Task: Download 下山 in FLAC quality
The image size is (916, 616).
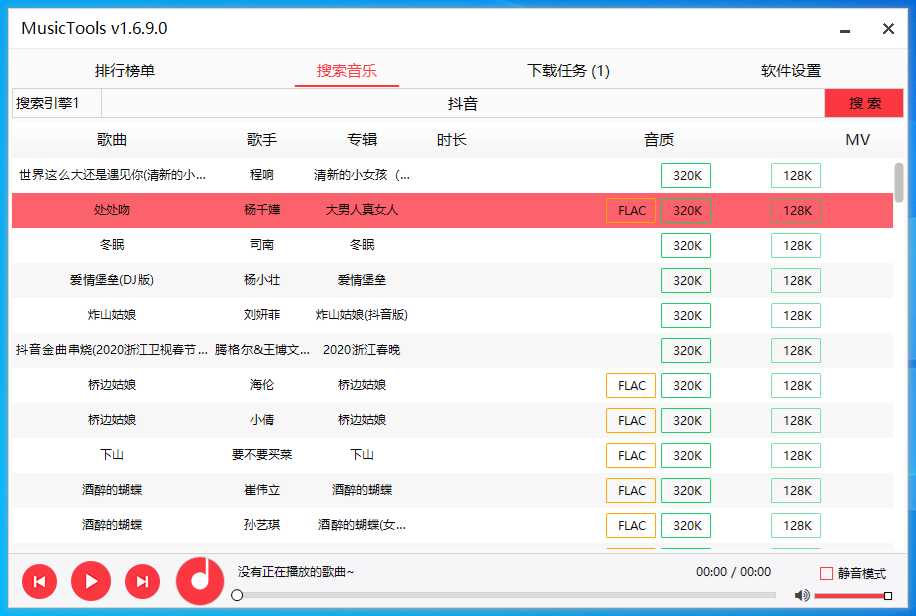Action: pos(631,456)
